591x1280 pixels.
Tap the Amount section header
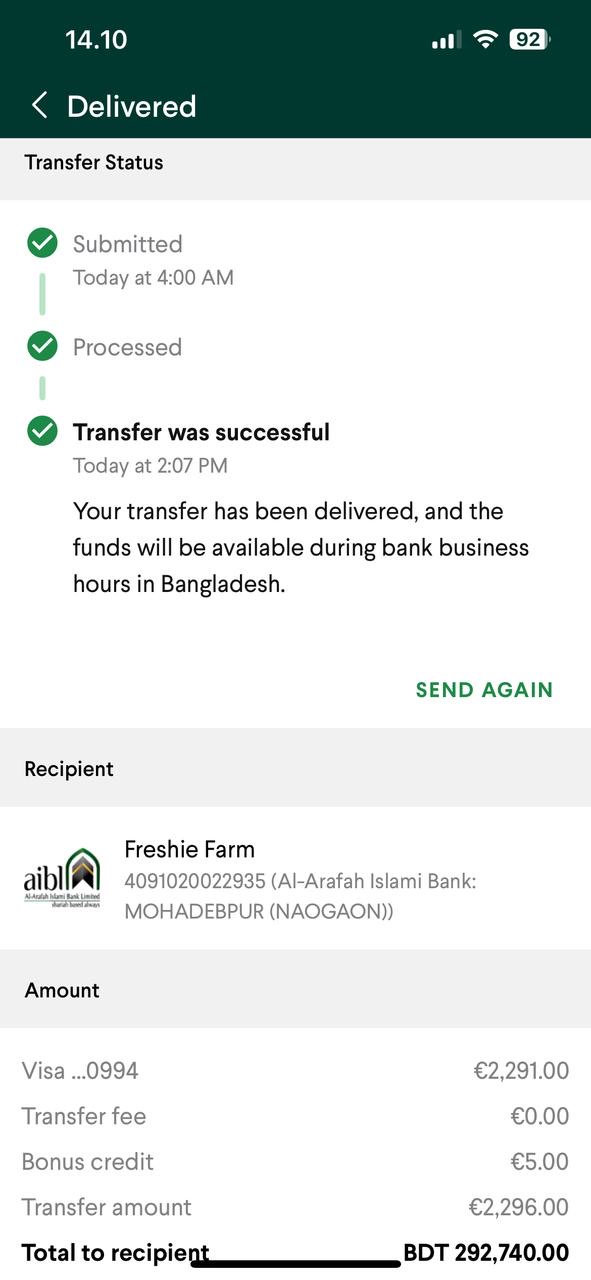click(x=62, y=989)
